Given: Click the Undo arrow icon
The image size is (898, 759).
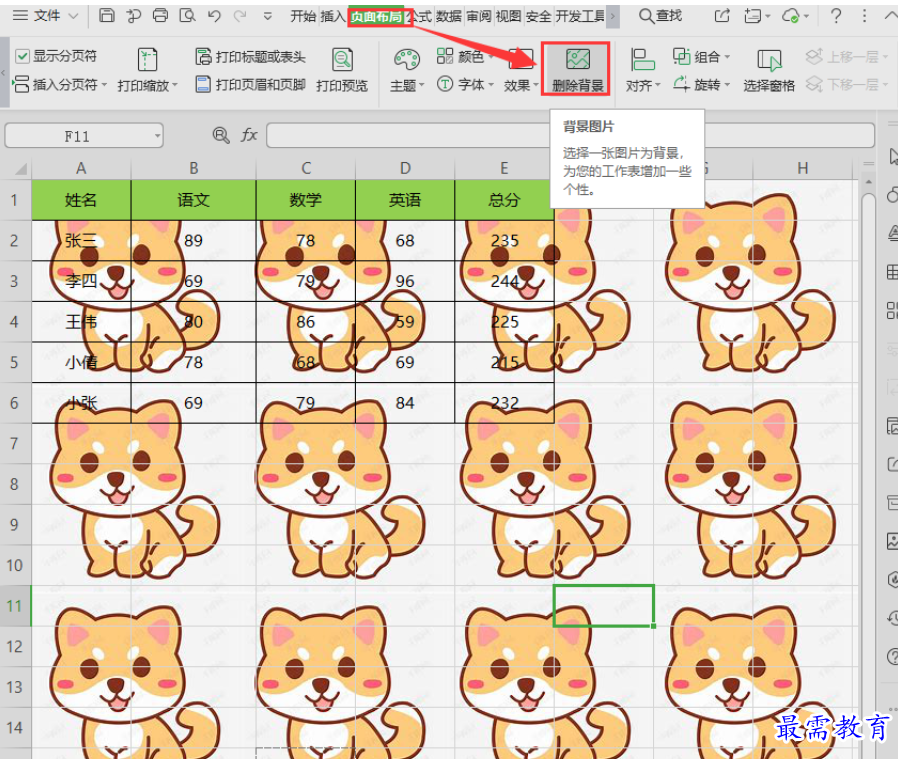Looking at the screenshot, I should coord(214,15).
